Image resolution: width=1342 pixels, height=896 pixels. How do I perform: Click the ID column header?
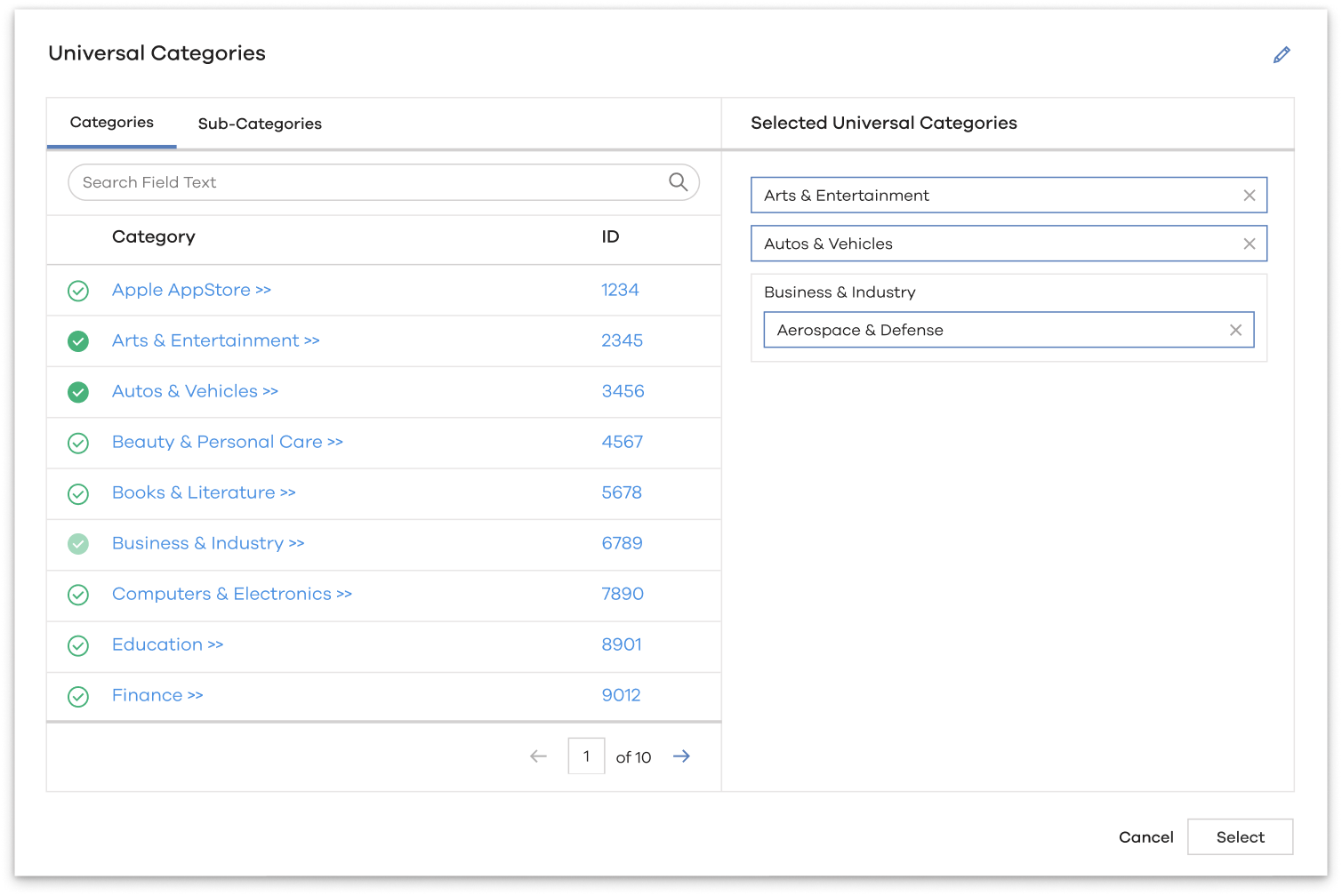(610, 236)
